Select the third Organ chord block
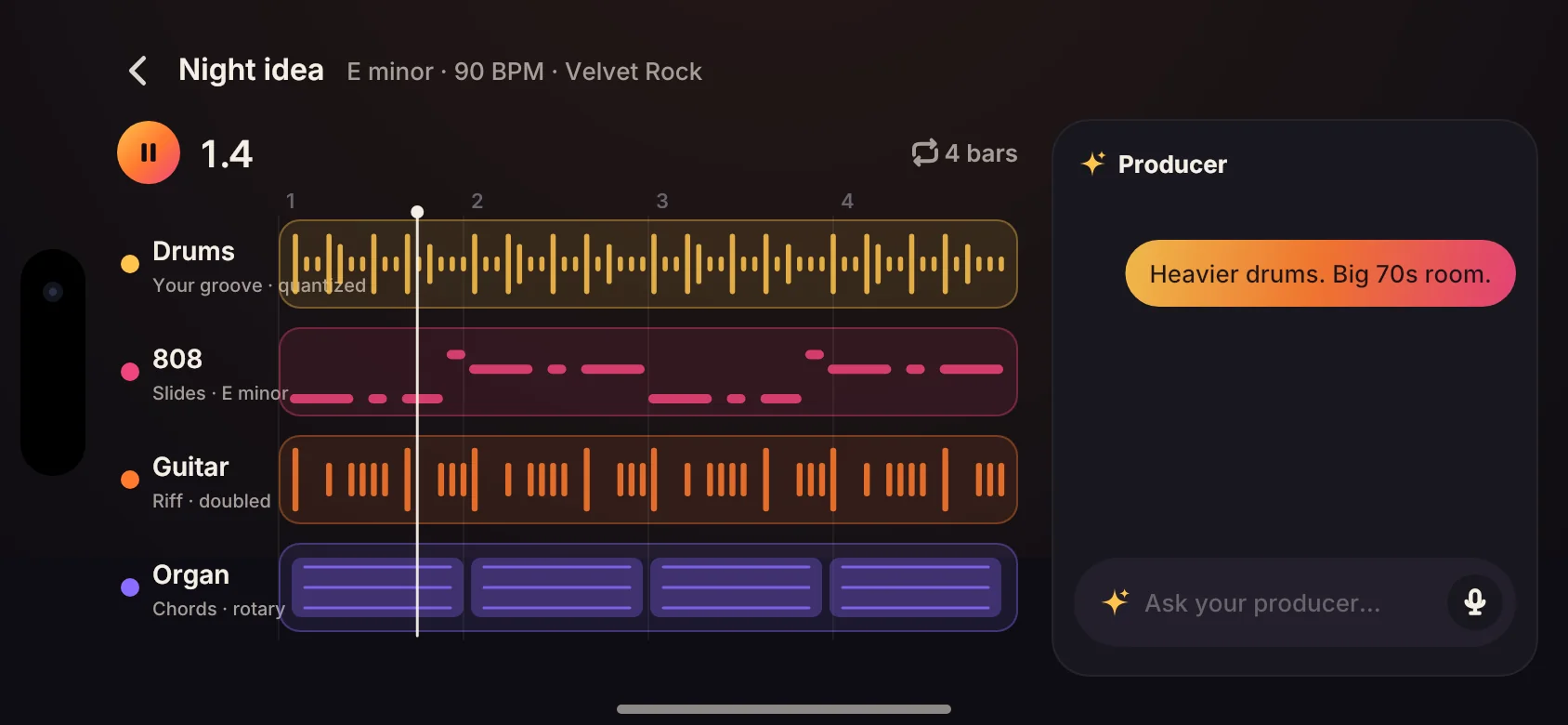Viewport: 1568px width, 725px height. [x=736, y=587]
